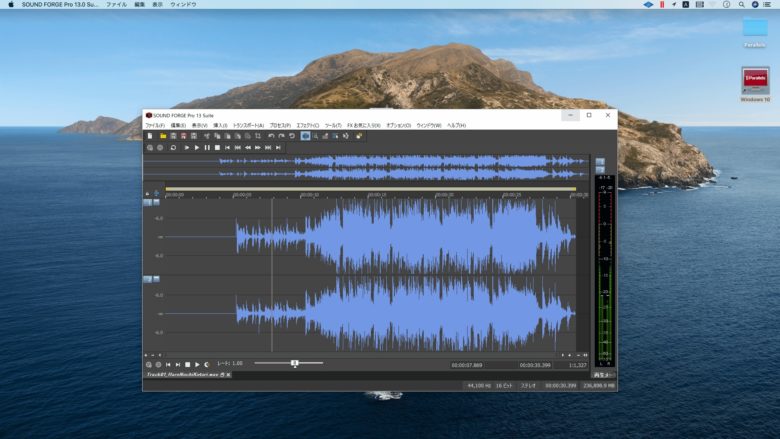Image resolution: width=780 pixels, height=439 pixels.
Task: Open a file with the yellow folder icon
Action: click(x=163, y=136)
